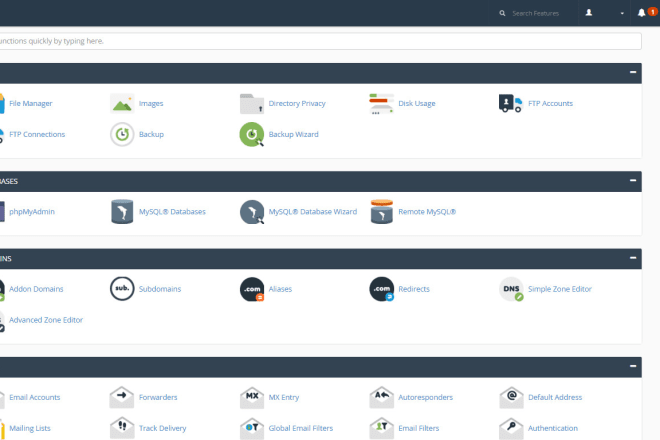Image resolution: width=660 pixels, height=440 pixels.
Task: Click the Authentication text link
Action: coord(553,428)
